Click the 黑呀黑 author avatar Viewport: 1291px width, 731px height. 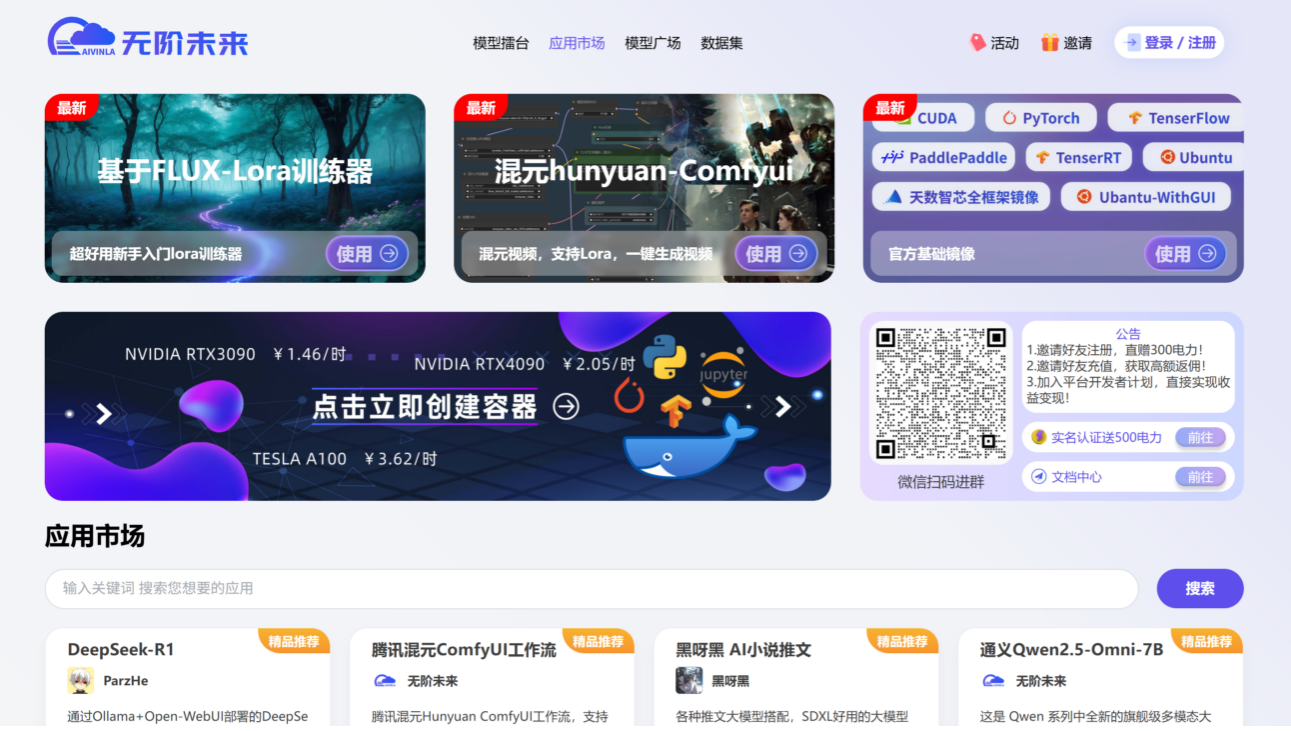pyautogui.click(x=689, y=681)
